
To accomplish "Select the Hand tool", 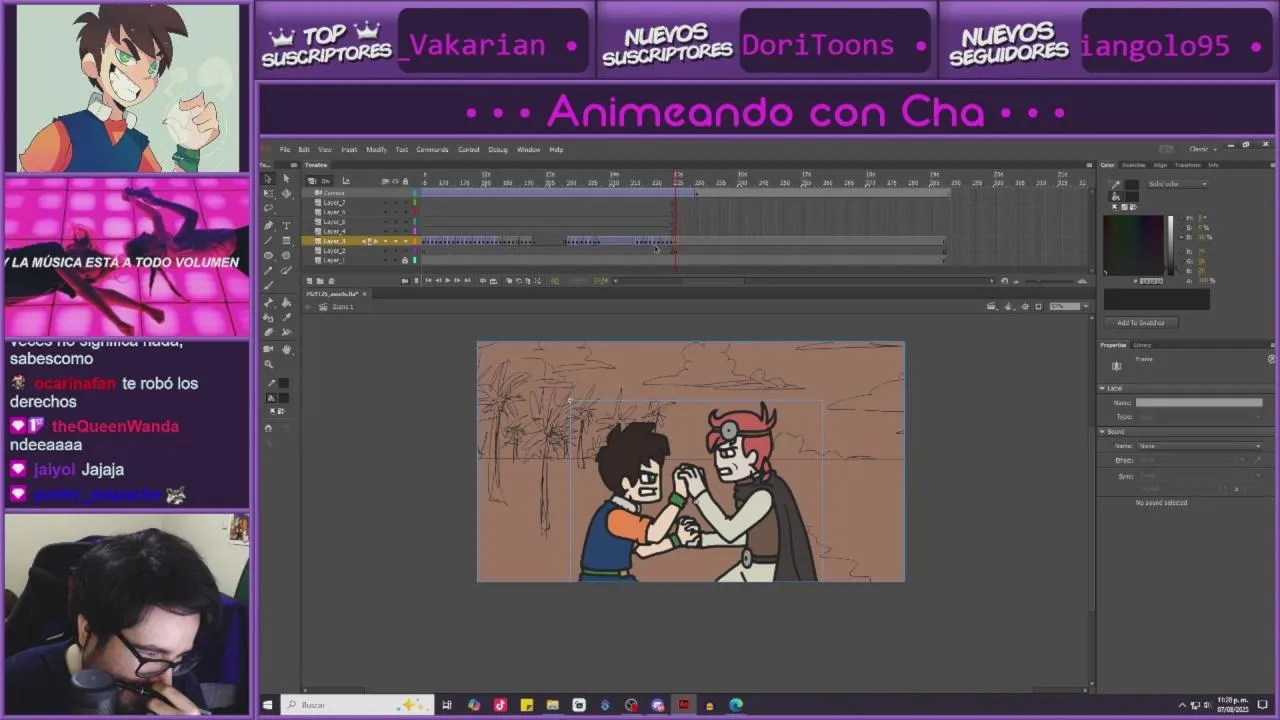I will point(286,348).
